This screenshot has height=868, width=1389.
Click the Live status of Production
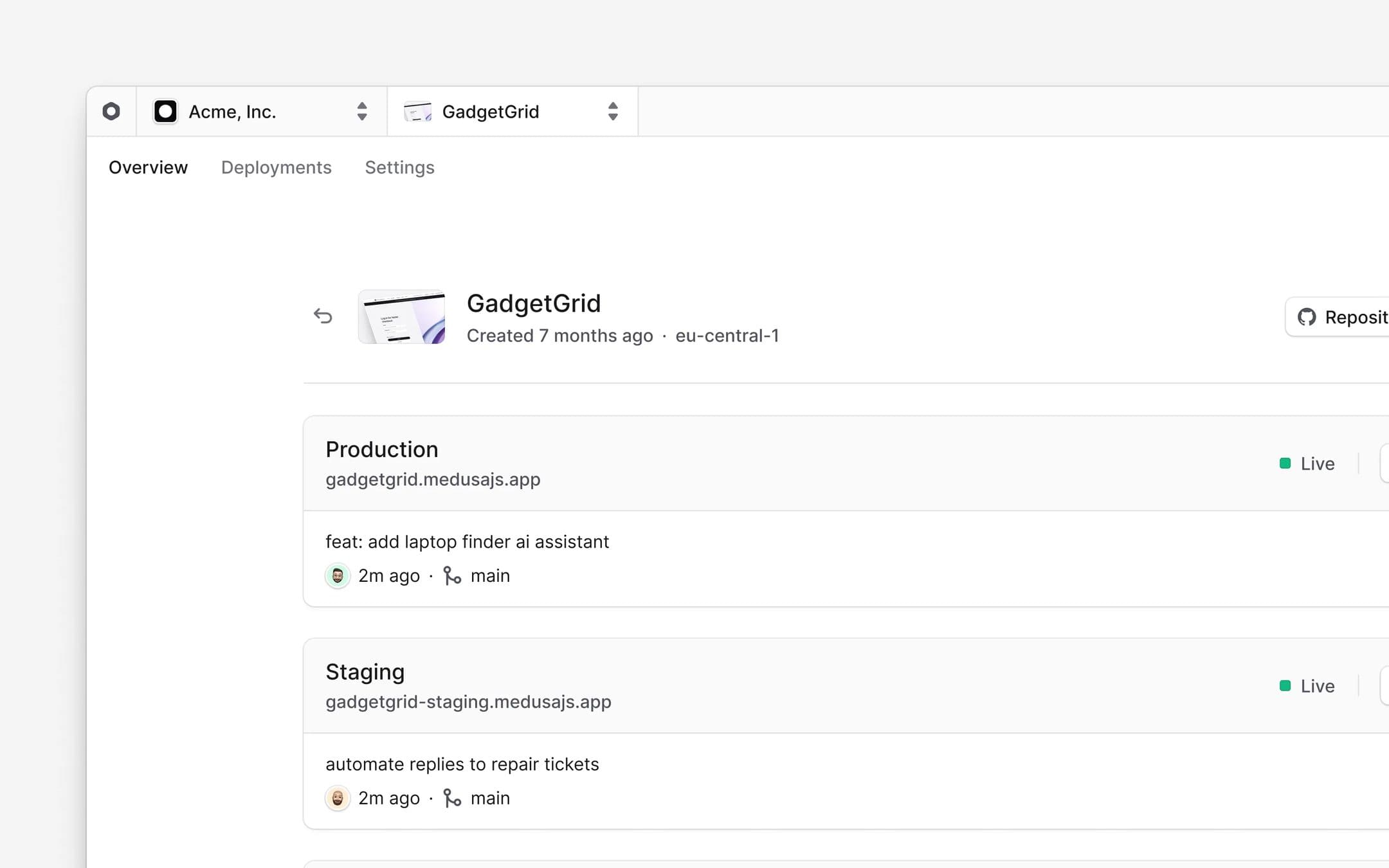point(1318,464)
